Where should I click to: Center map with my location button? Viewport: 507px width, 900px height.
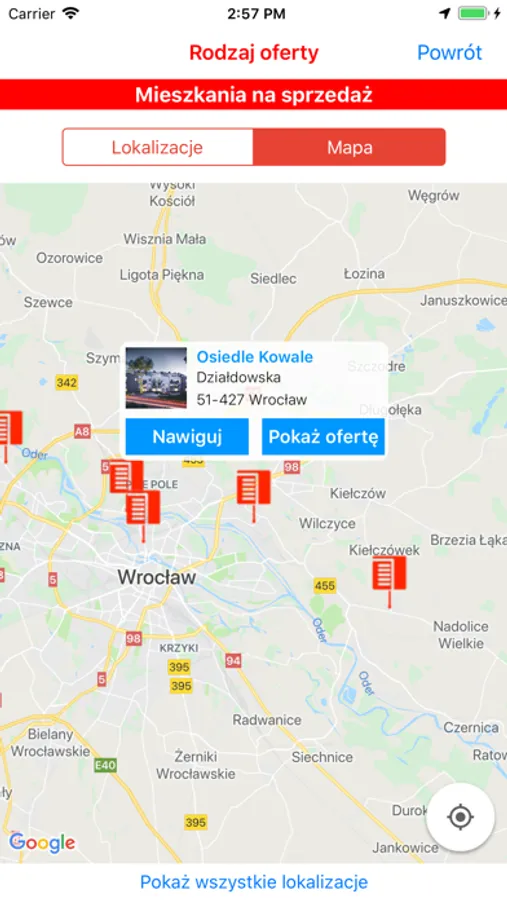click(x=460, y=817)
